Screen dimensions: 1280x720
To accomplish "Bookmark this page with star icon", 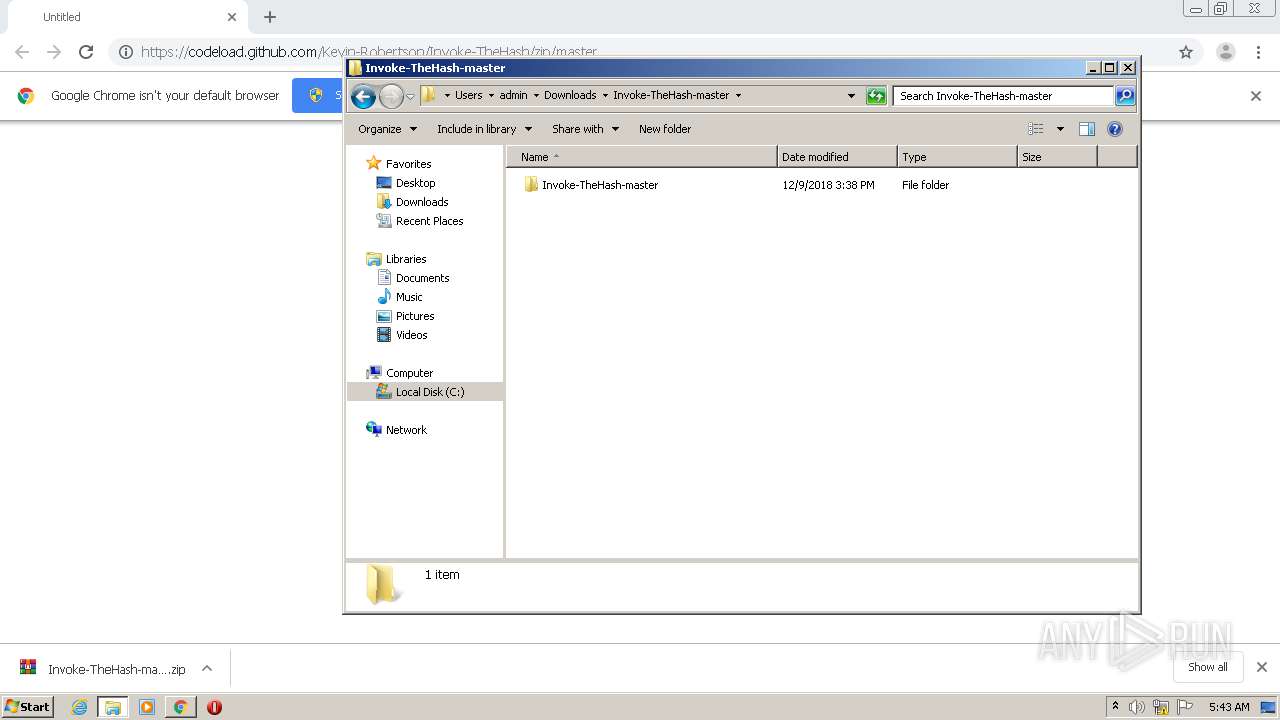I will click(1186, 52).
